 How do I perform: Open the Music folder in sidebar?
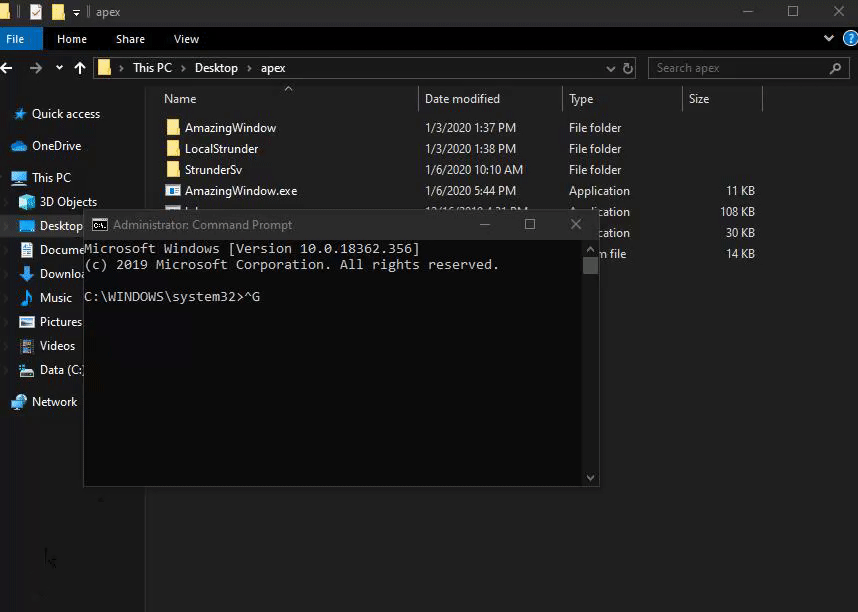tap(56, 298)
